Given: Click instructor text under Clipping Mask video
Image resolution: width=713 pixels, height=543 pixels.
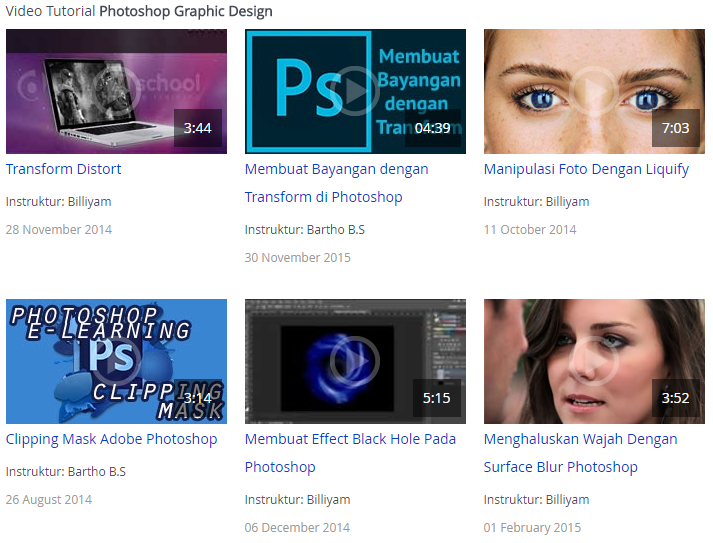Looking at the screenshot, I should point(65,472).
